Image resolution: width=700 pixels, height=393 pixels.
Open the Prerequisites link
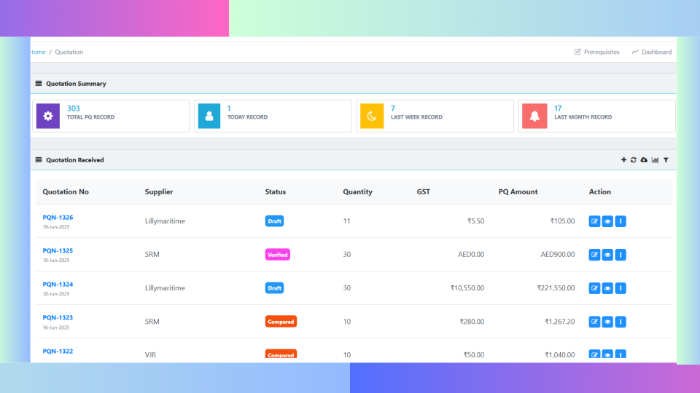[597, 52]
